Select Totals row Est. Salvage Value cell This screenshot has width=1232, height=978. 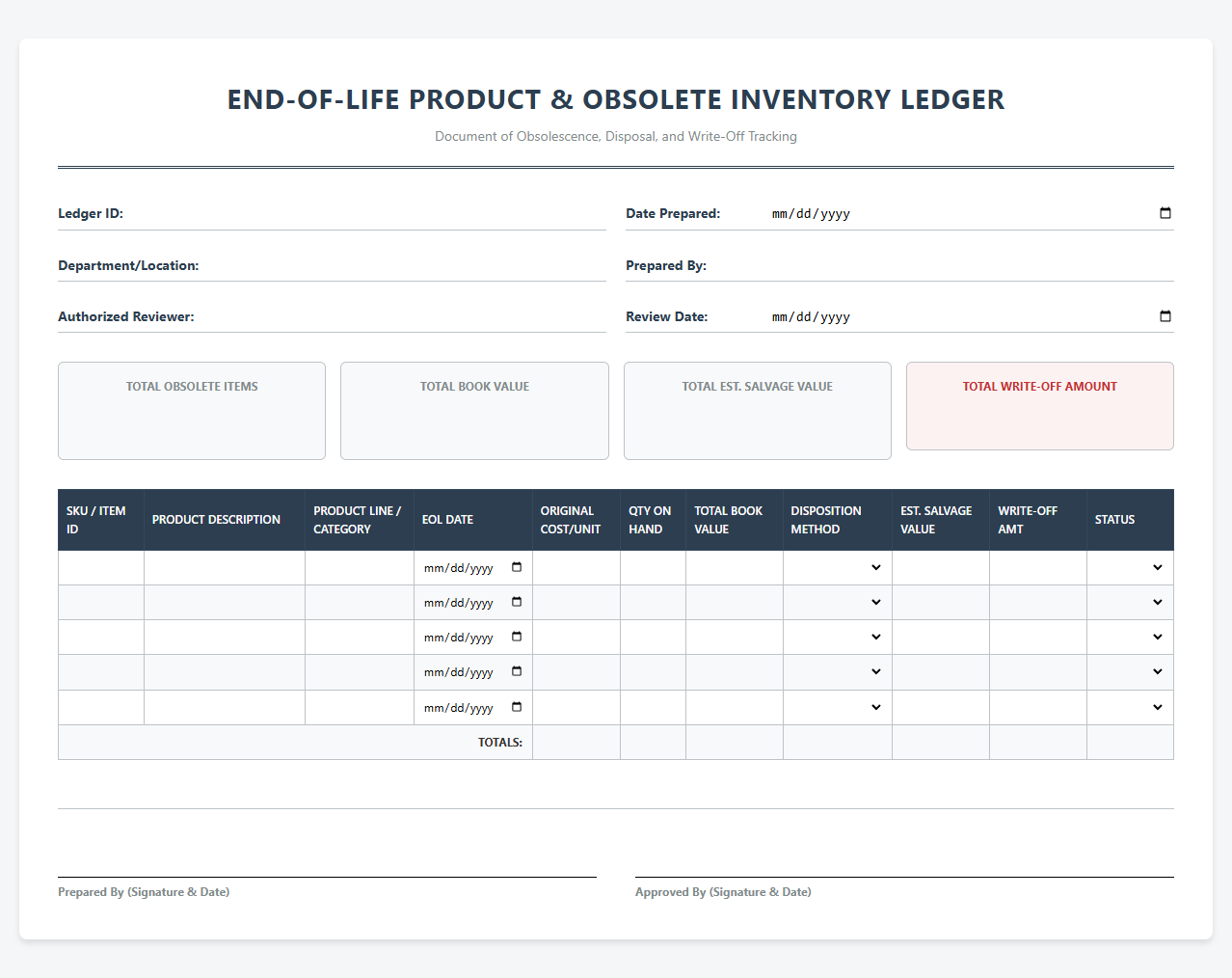tap(941, 742)
